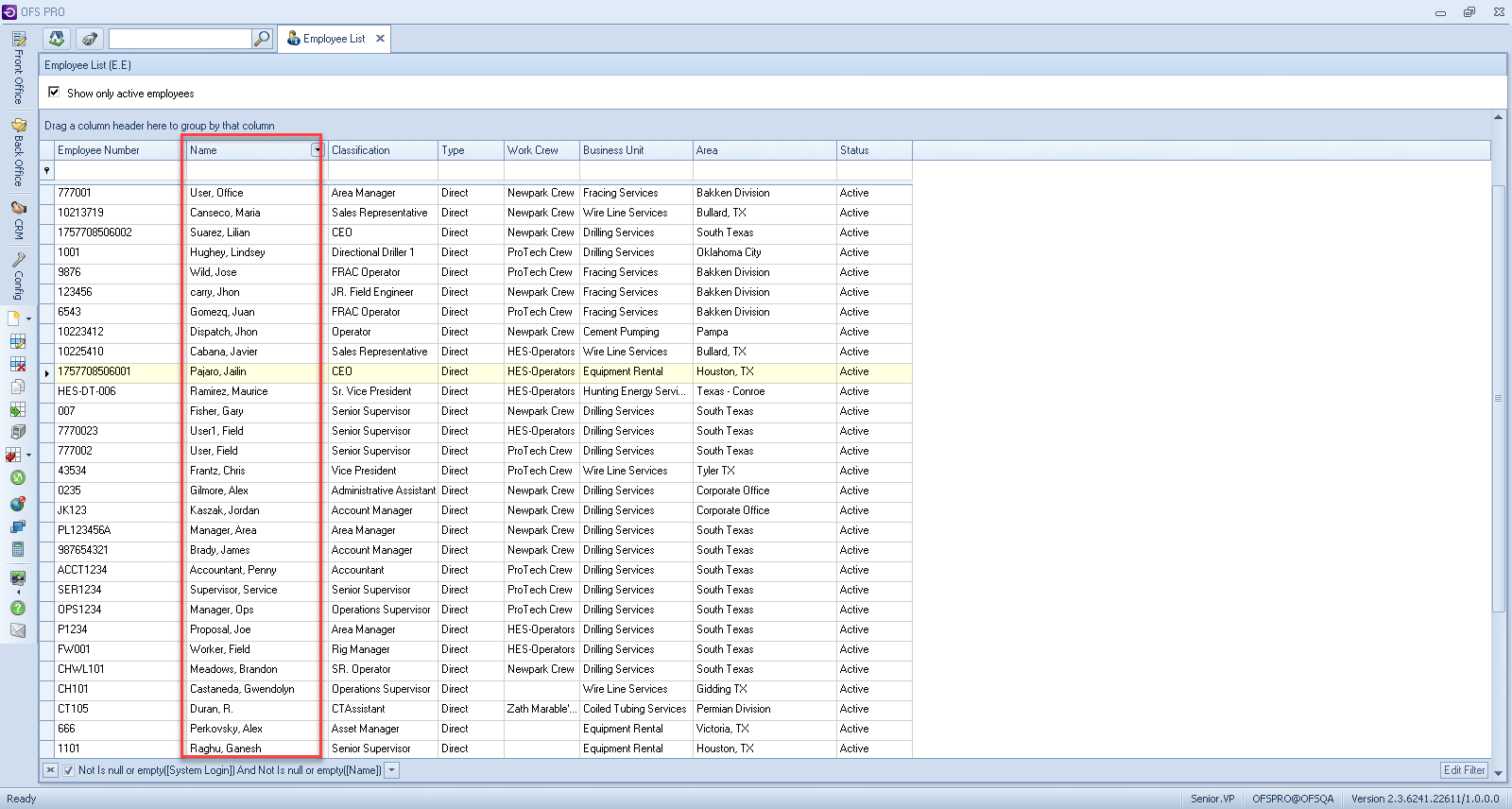Click the grid export arrow sidebar icon
The image size is (1512, 809).
click(18, 409)
